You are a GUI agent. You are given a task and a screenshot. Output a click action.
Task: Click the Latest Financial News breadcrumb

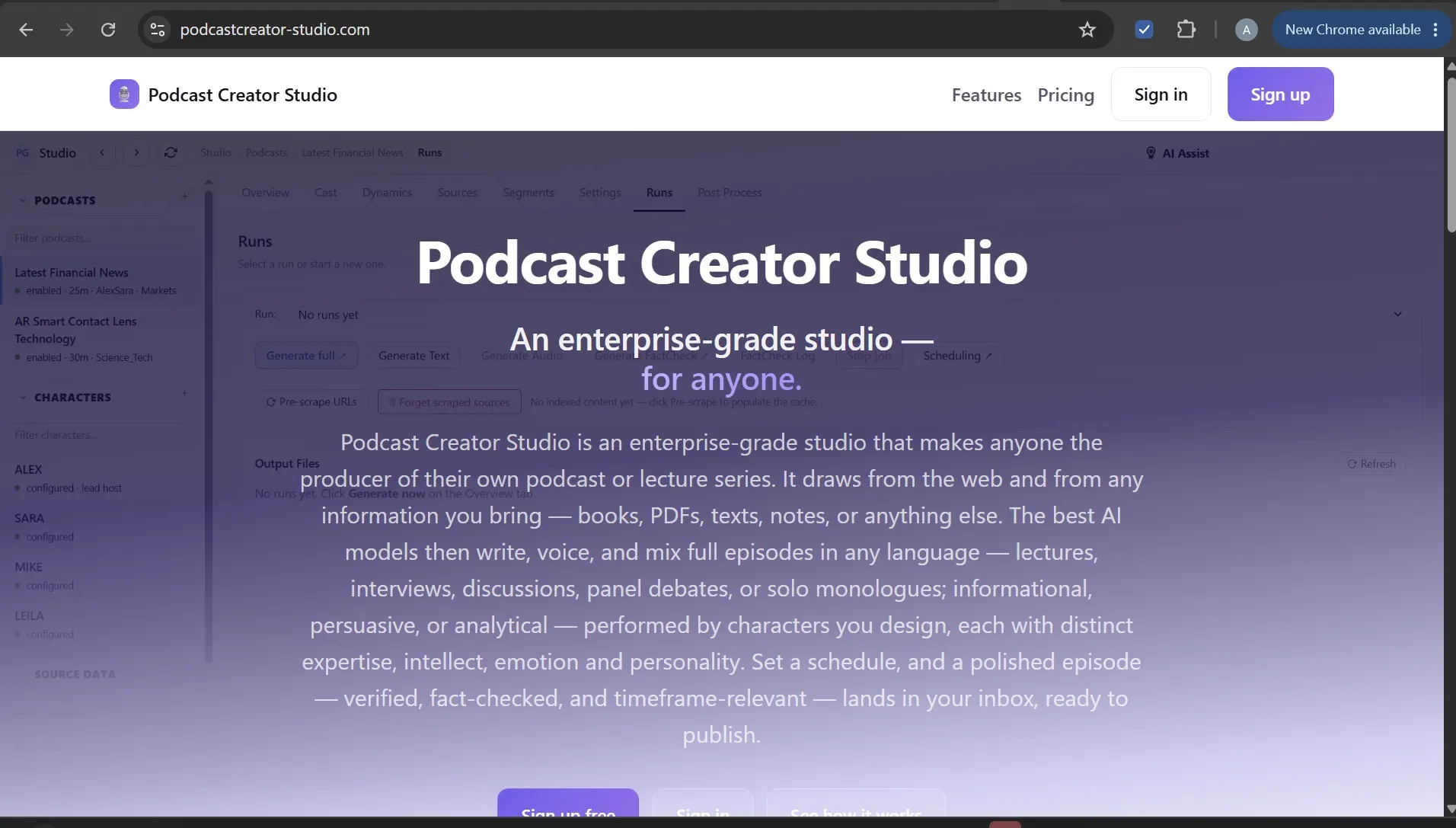click(352, 153)
